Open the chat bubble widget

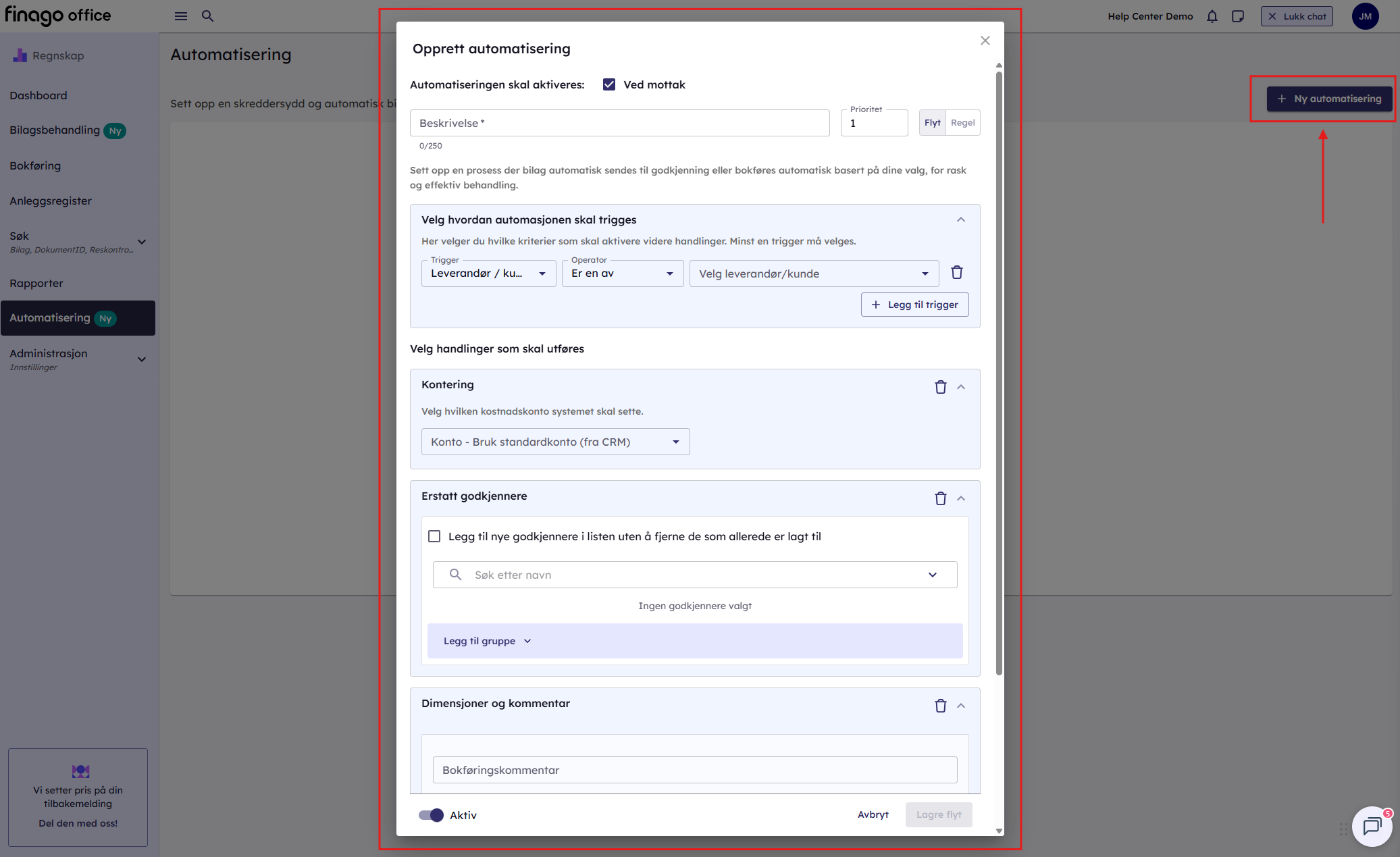tap(1371, 825)
